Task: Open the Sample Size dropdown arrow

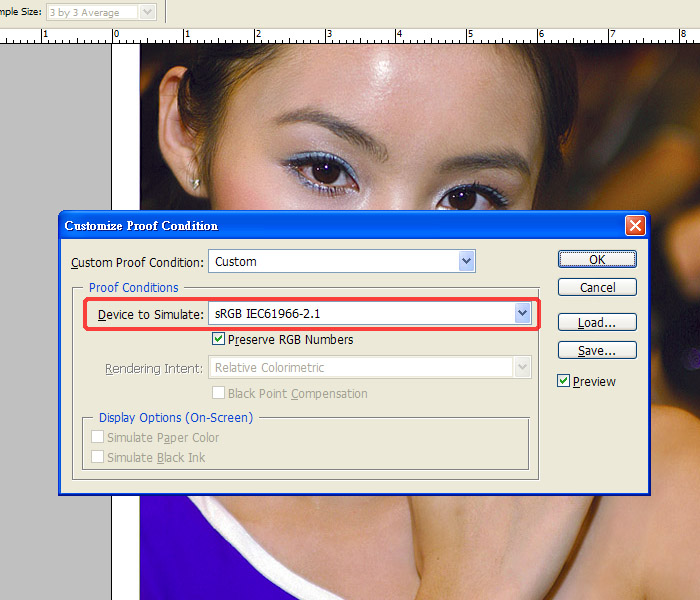Action: [x=148, y=12]
